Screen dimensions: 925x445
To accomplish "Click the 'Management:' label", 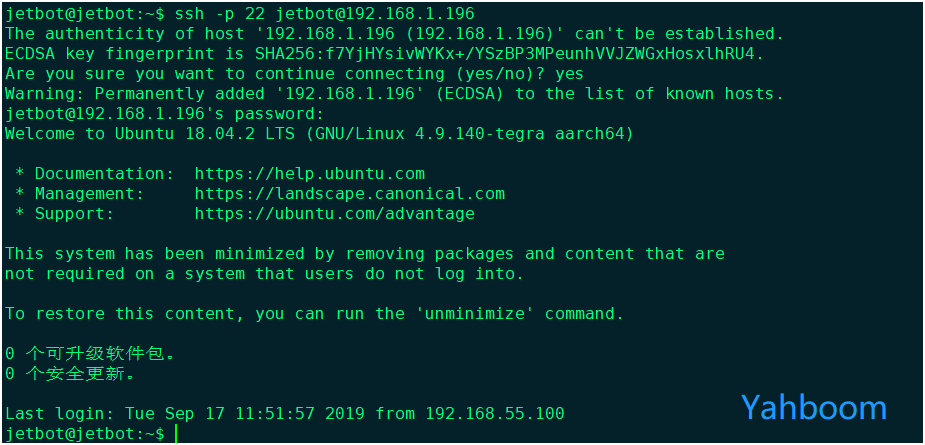I will coord(90,194).
